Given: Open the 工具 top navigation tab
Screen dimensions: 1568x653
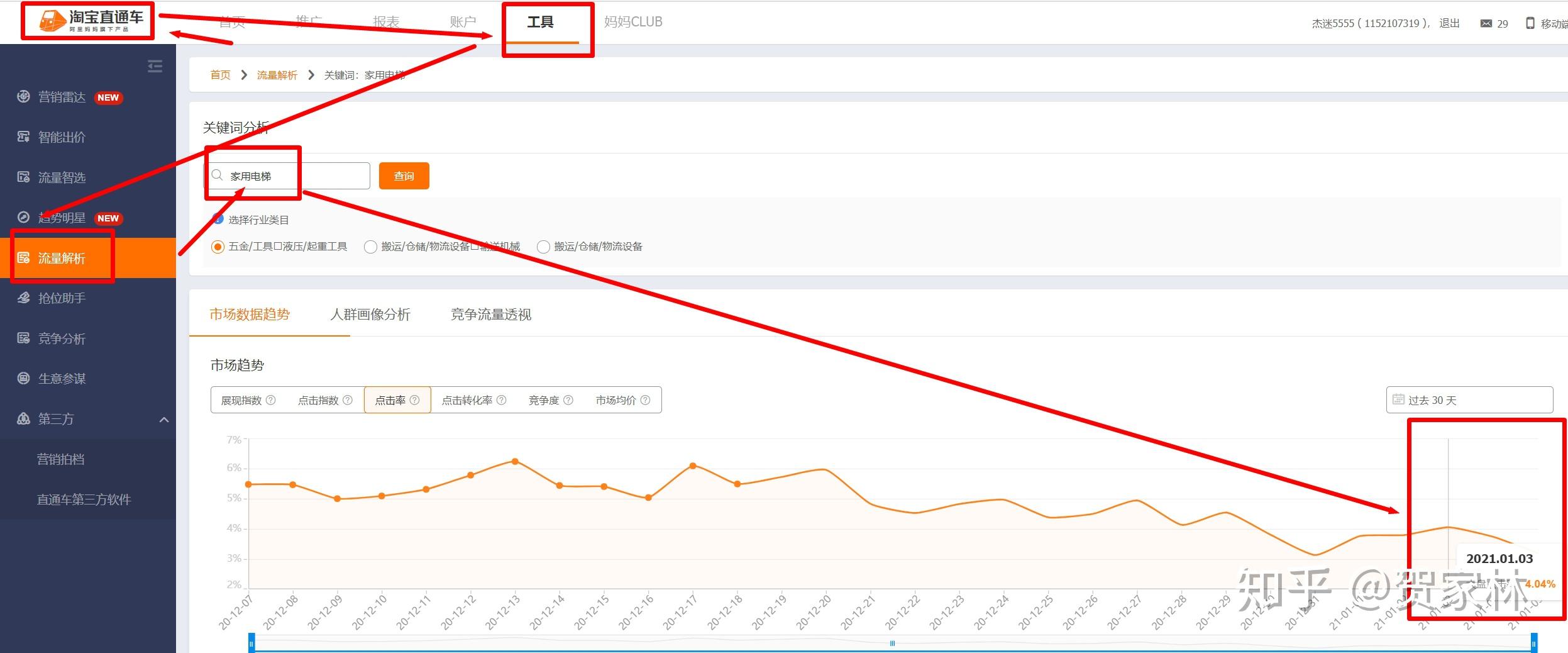Looking at the screenshot, I should tap(540, 22).
